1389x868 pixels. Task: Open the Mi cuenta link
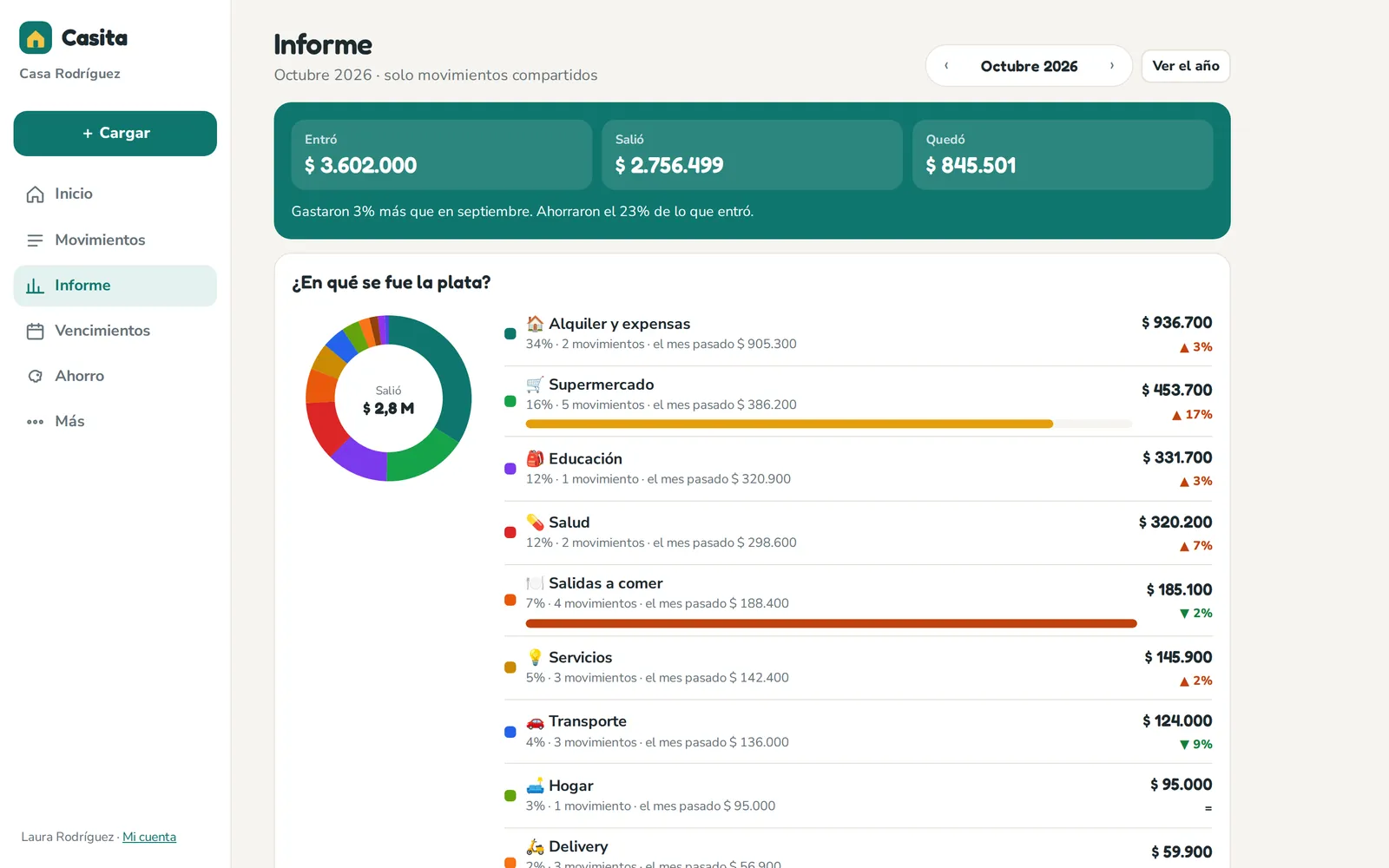tap(149, 837)
